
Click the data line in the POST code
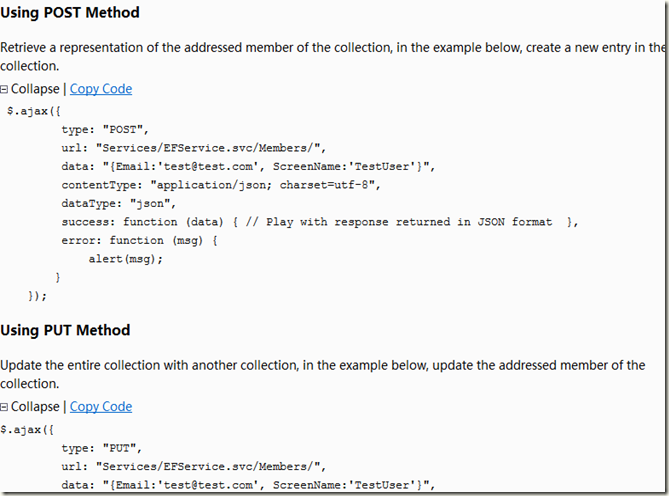click(x=248, y=166)
